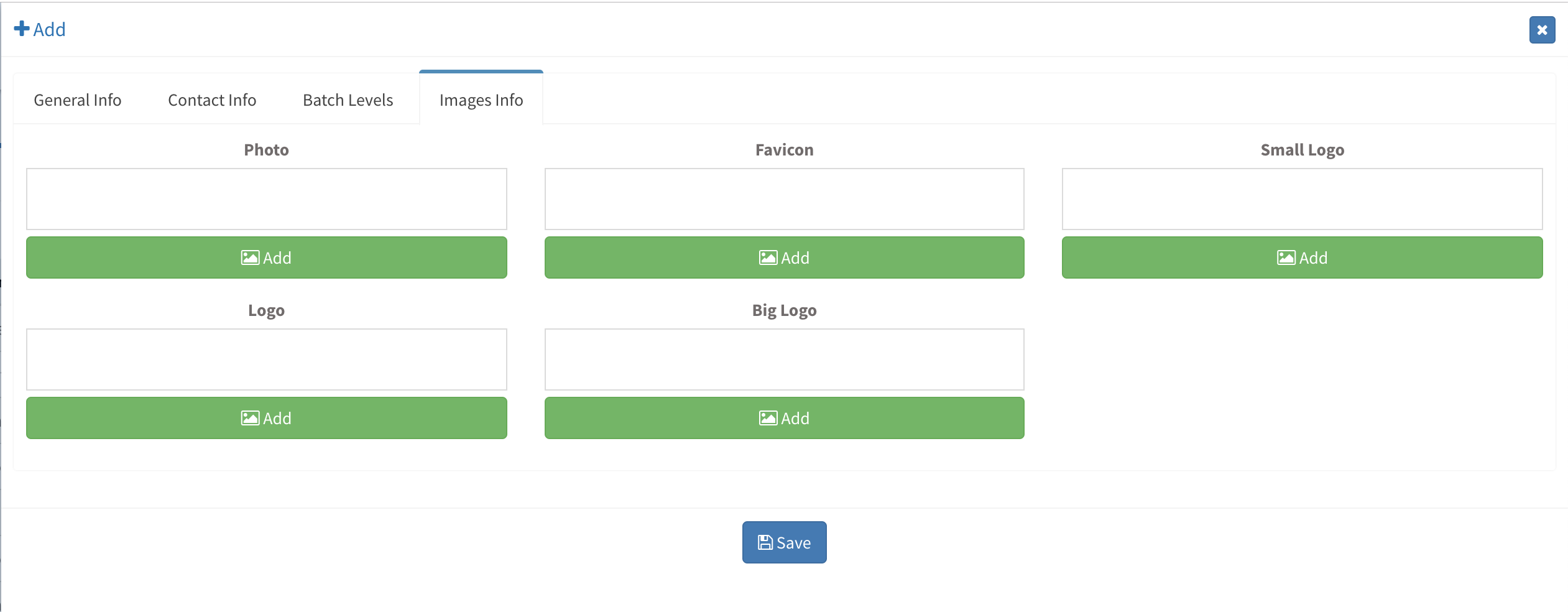Add an image under Small Logo
The image size is (1568, 612).
click(x=1303, y=257)
